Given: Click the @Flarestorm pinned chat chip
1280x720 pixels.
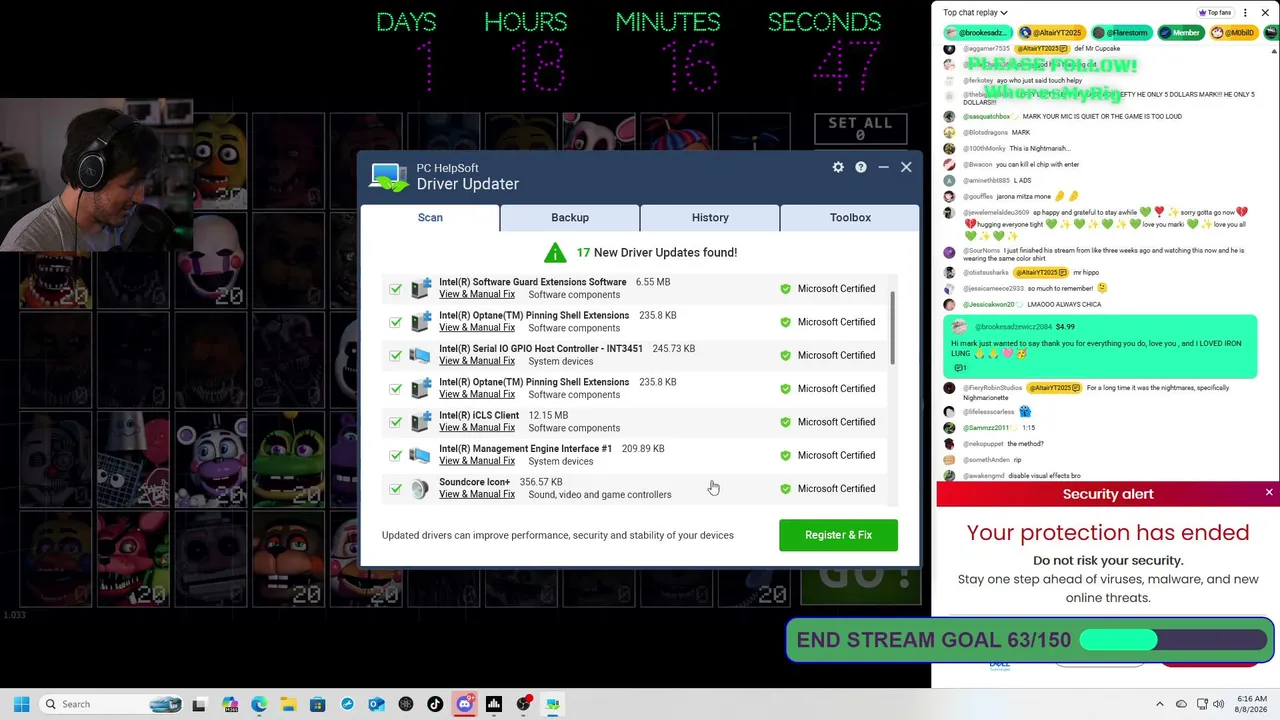Looking at the screenshot, I should coord(1120,33).
